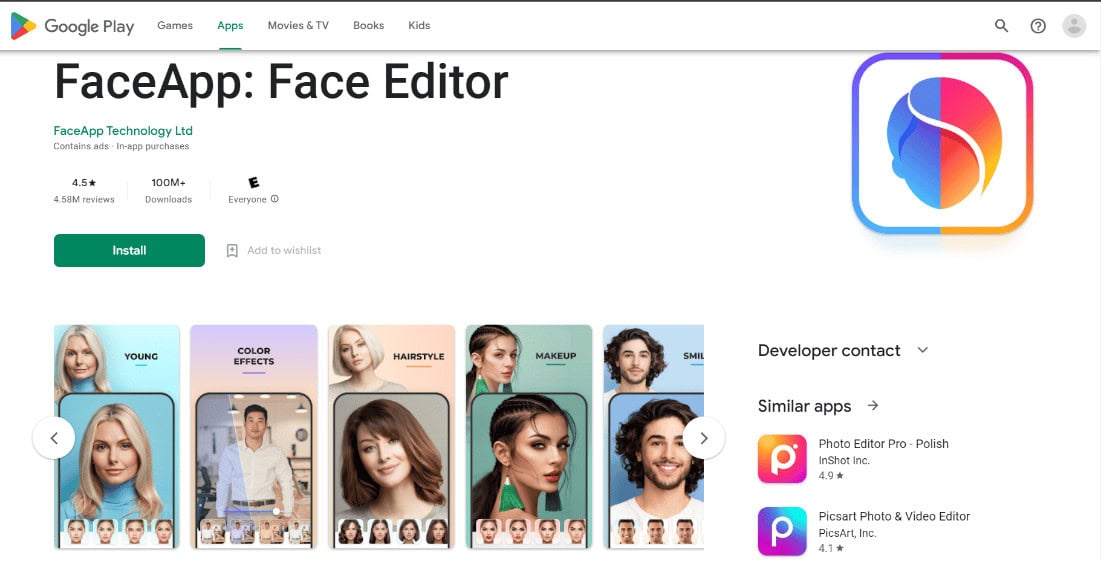The image size is (1101, 561).
Task: Select the Apps tab
Action: tap(230, 25)
